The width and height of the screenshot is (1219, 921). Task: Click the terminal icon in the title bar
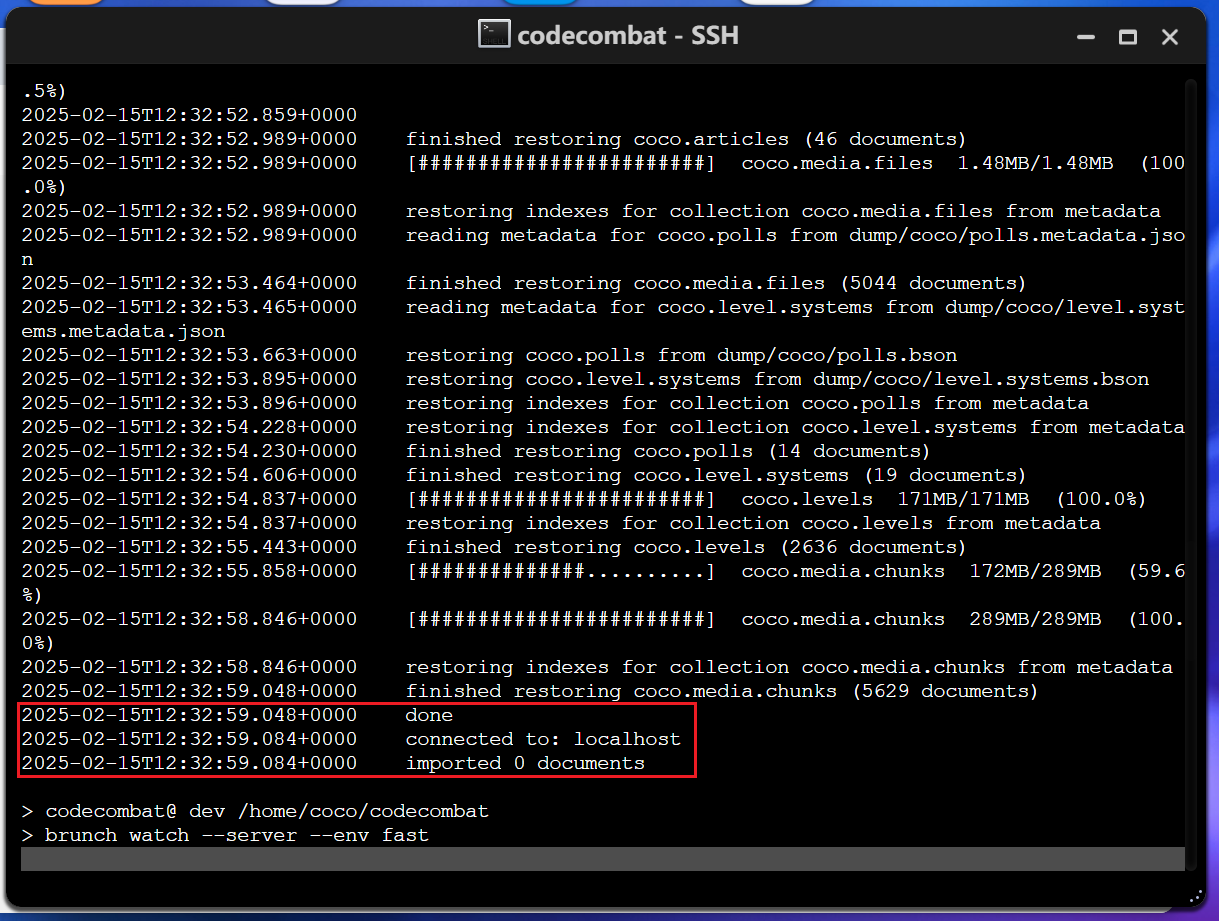(494, 35)
